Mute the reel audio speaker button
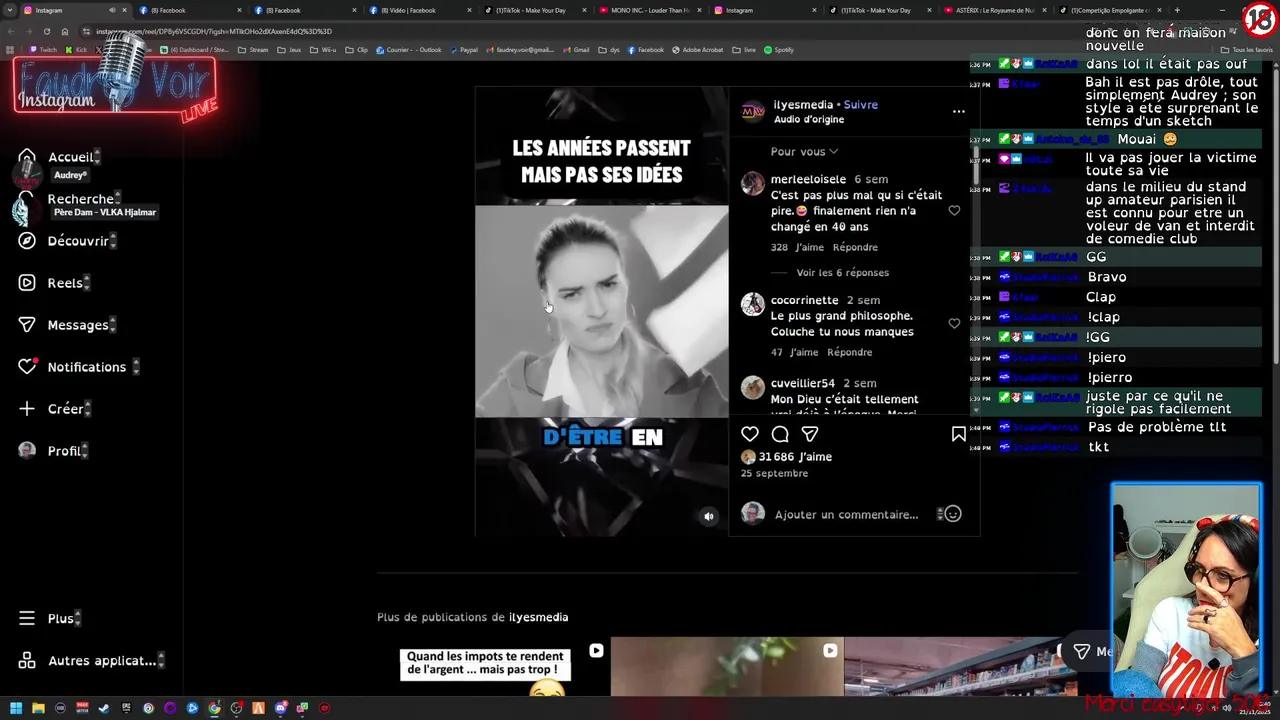This screenshot has width=1280, height=720. pyautogui.click(x=709, y=516)
